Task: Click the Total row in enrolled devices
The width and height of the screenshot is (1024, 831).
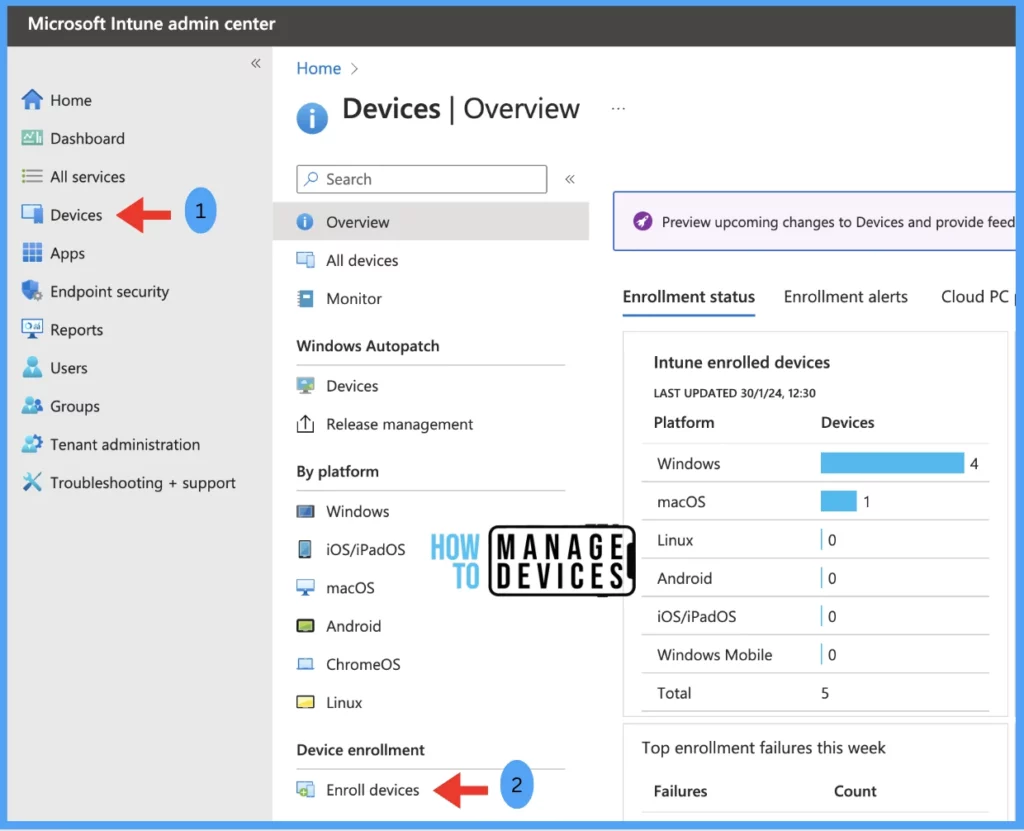Action: [815, 692]
